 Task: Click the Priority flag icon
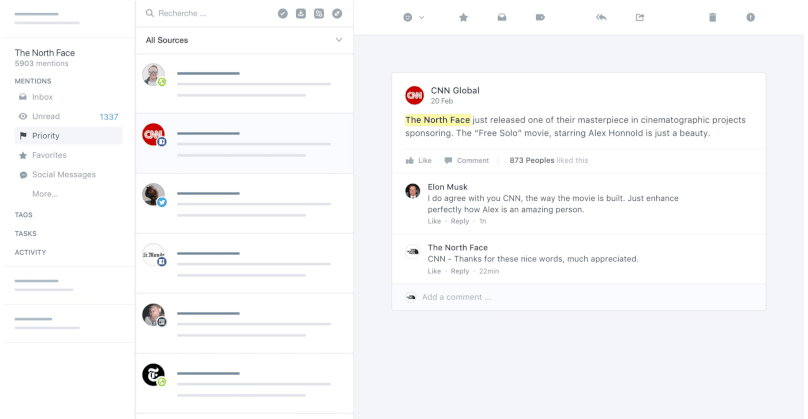point(23,136)
